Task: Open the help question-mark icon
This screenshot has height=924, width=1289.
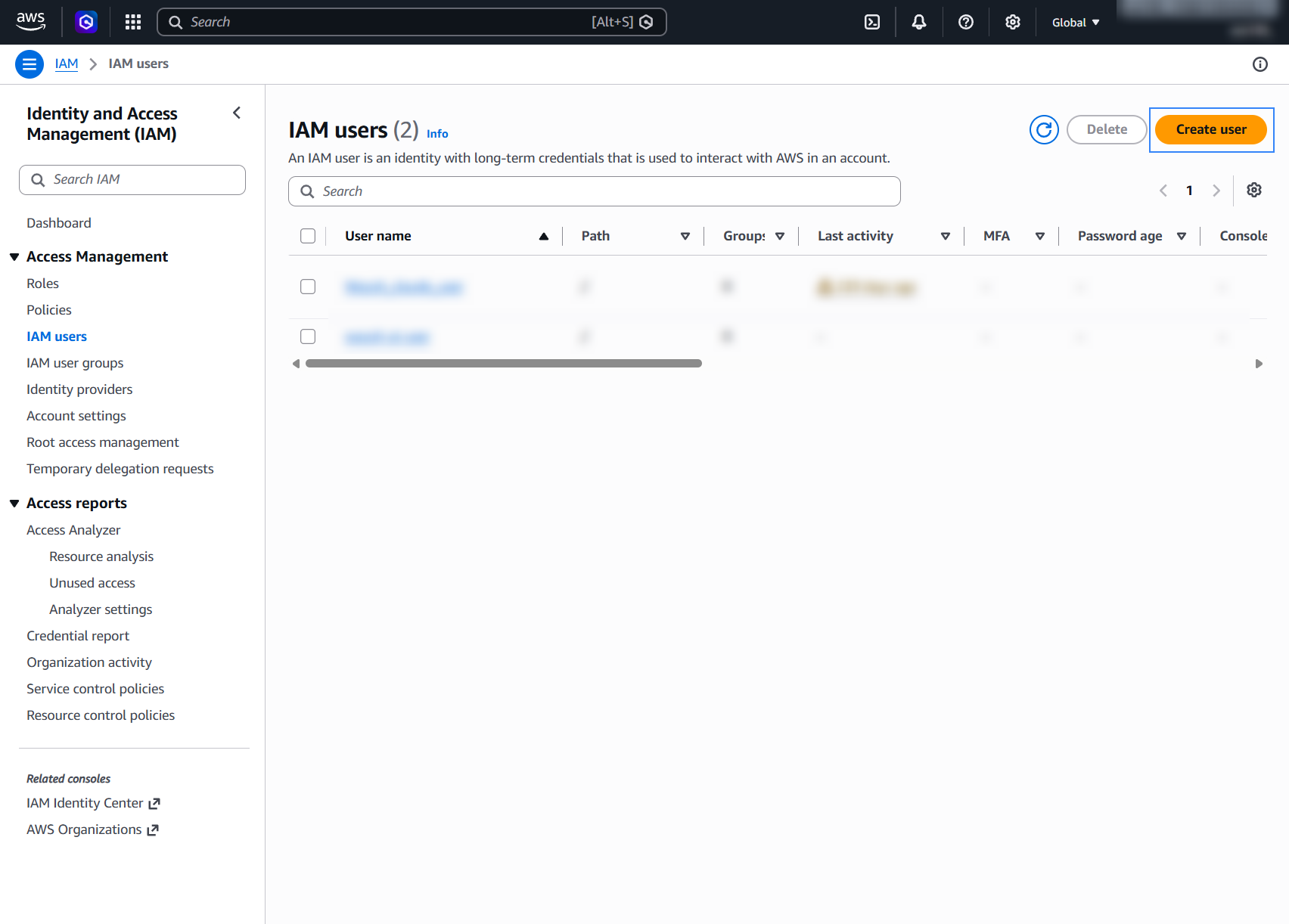Action: [x=966, y=22]
